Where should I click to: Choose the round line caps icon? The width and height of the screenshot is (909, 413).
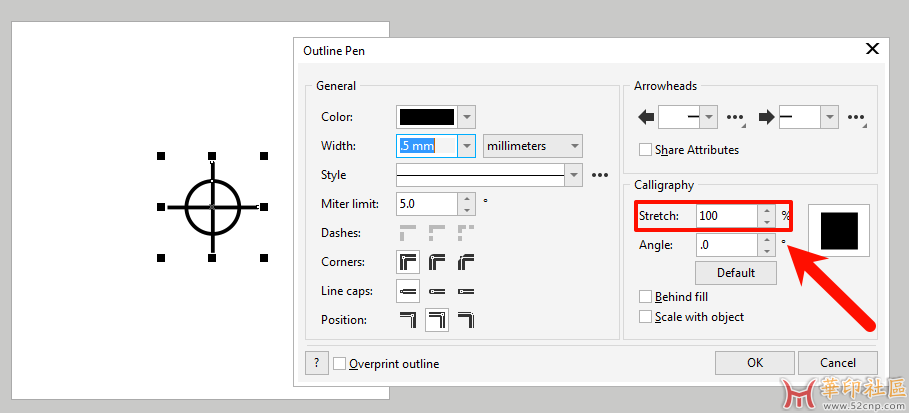pos(437,291)
